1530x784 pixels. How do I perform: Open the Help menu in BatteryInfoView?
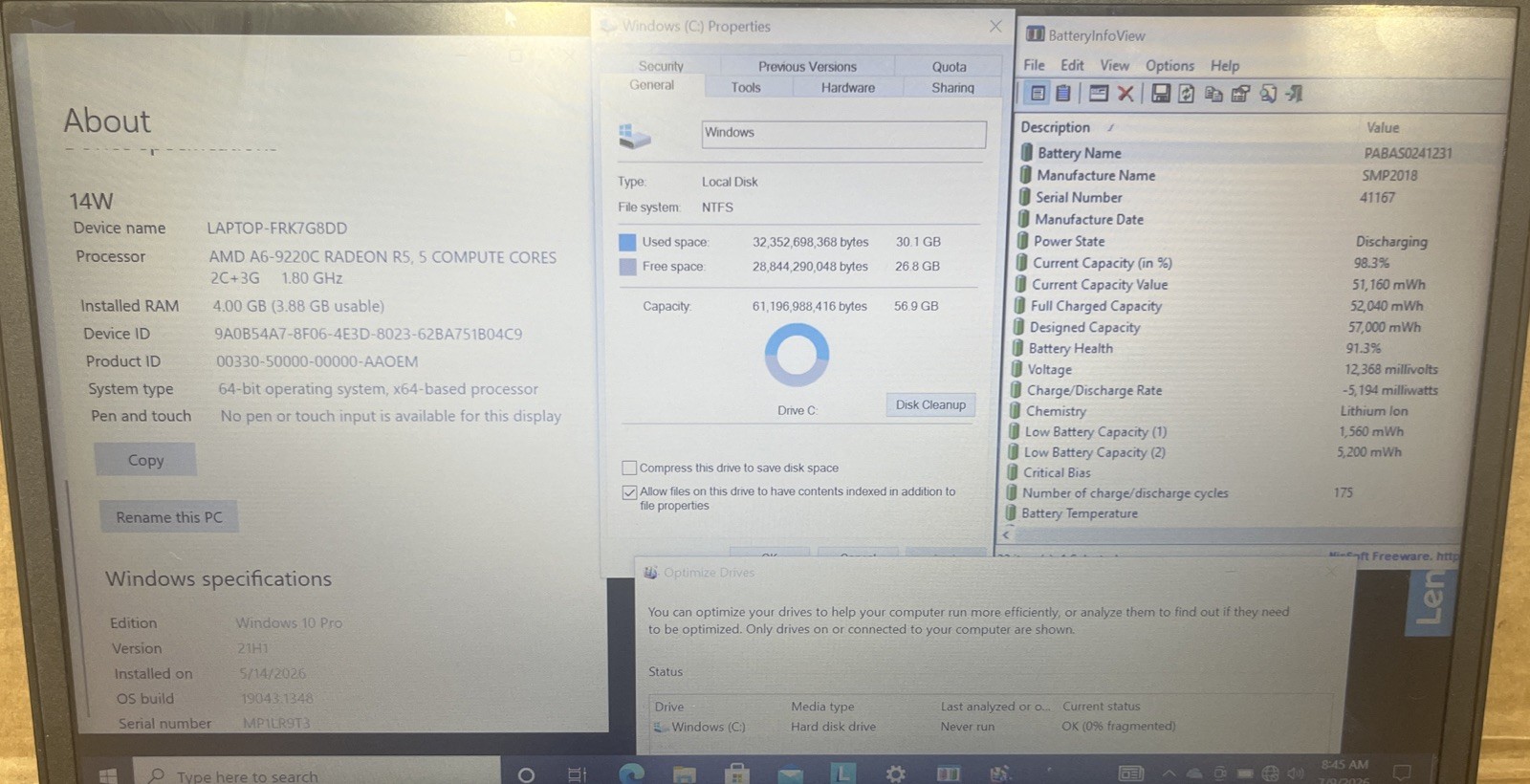1225,66
